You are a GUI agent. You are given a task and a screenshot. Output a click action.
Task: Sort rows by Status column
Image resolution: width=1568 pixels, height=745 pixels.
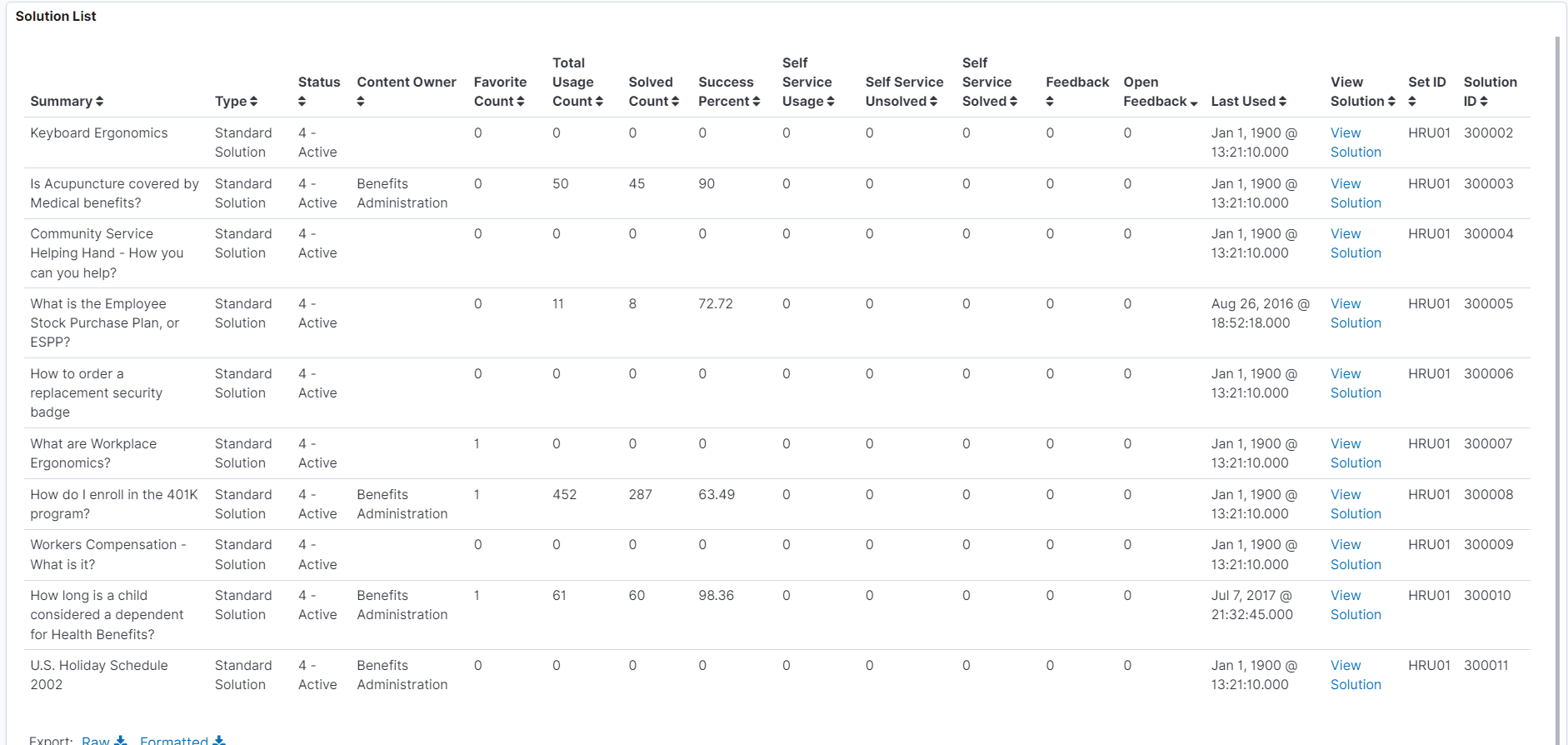click(302, 101)
